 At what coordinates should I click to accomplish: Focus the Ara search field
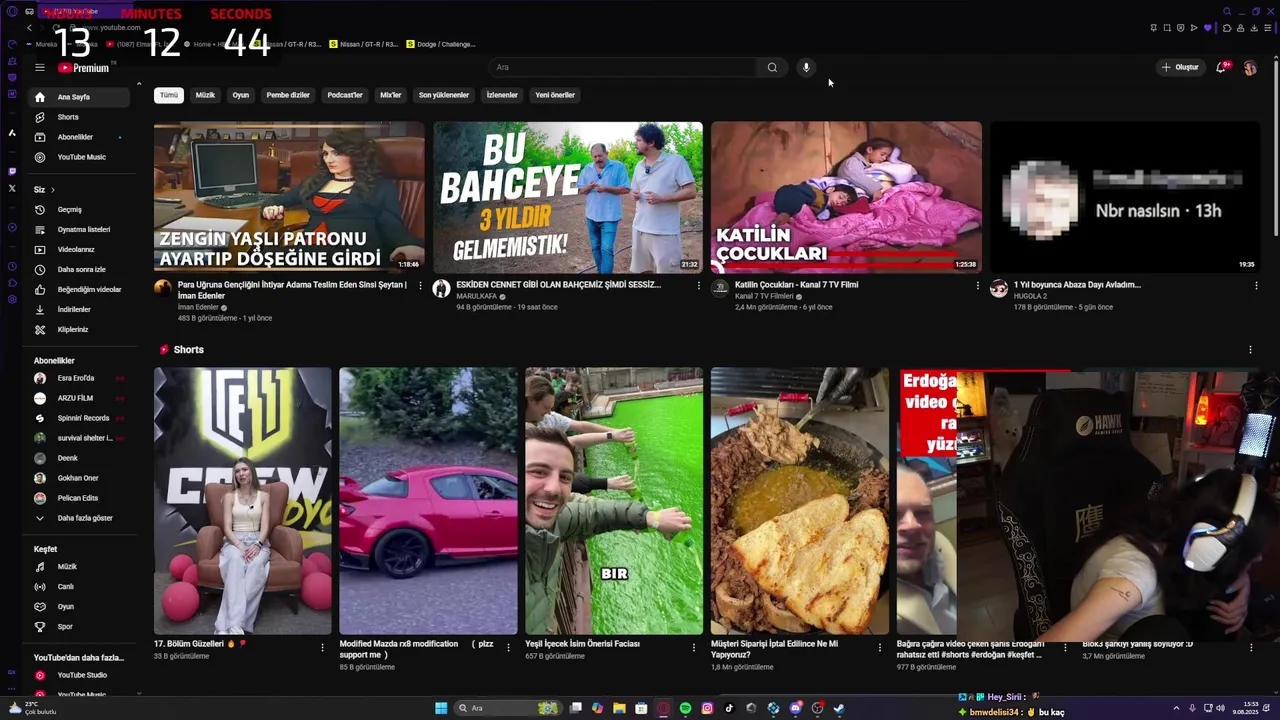[x=624, y=67]
